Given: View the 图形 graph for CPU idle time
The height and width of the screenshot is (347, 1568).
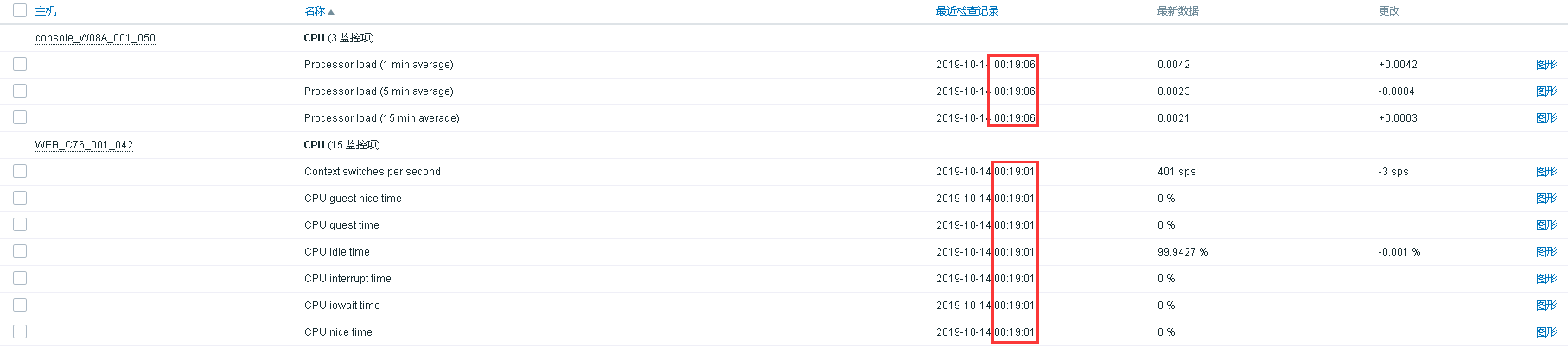Looking at the screenshot, I should click(1546, 252).
